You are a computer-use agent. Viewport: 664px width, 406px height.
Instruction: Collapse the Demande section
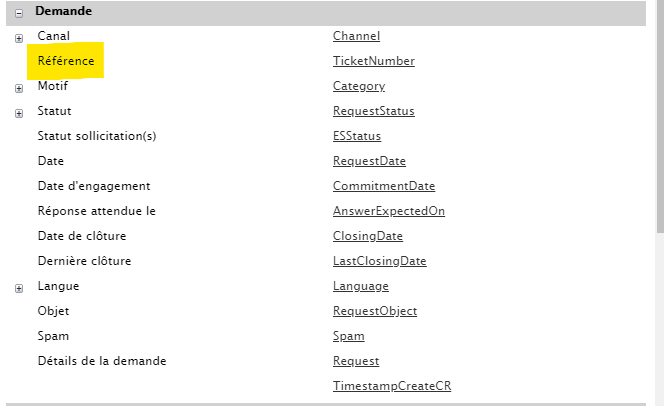[x=19, y=12]
